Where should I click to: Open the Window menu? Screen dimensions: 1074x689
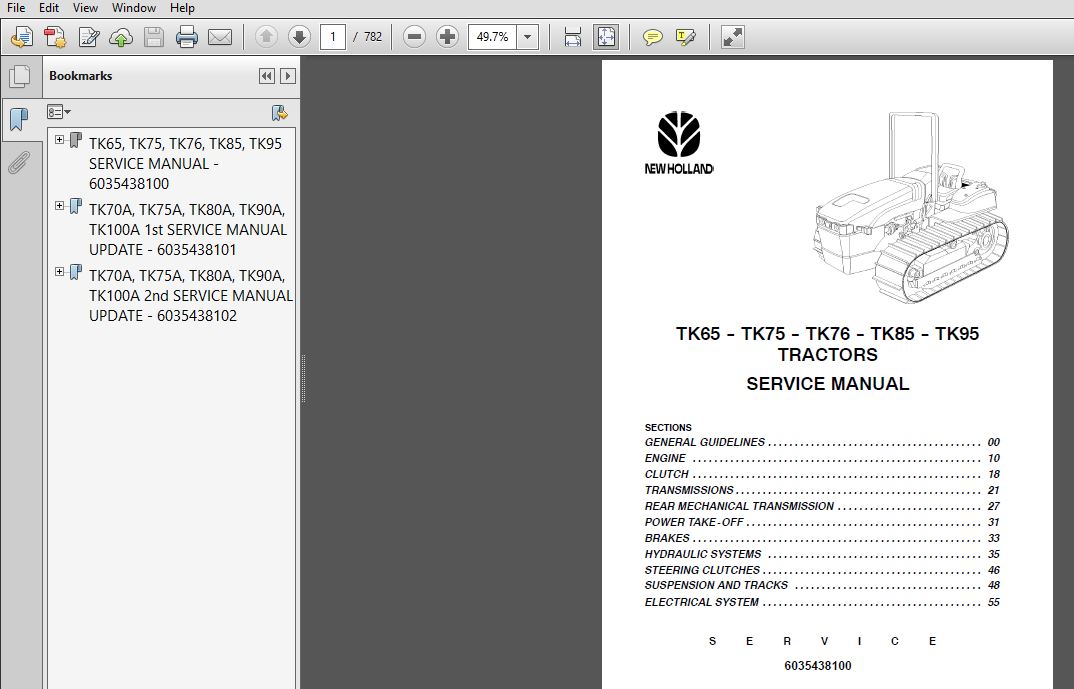click(134, 8)
